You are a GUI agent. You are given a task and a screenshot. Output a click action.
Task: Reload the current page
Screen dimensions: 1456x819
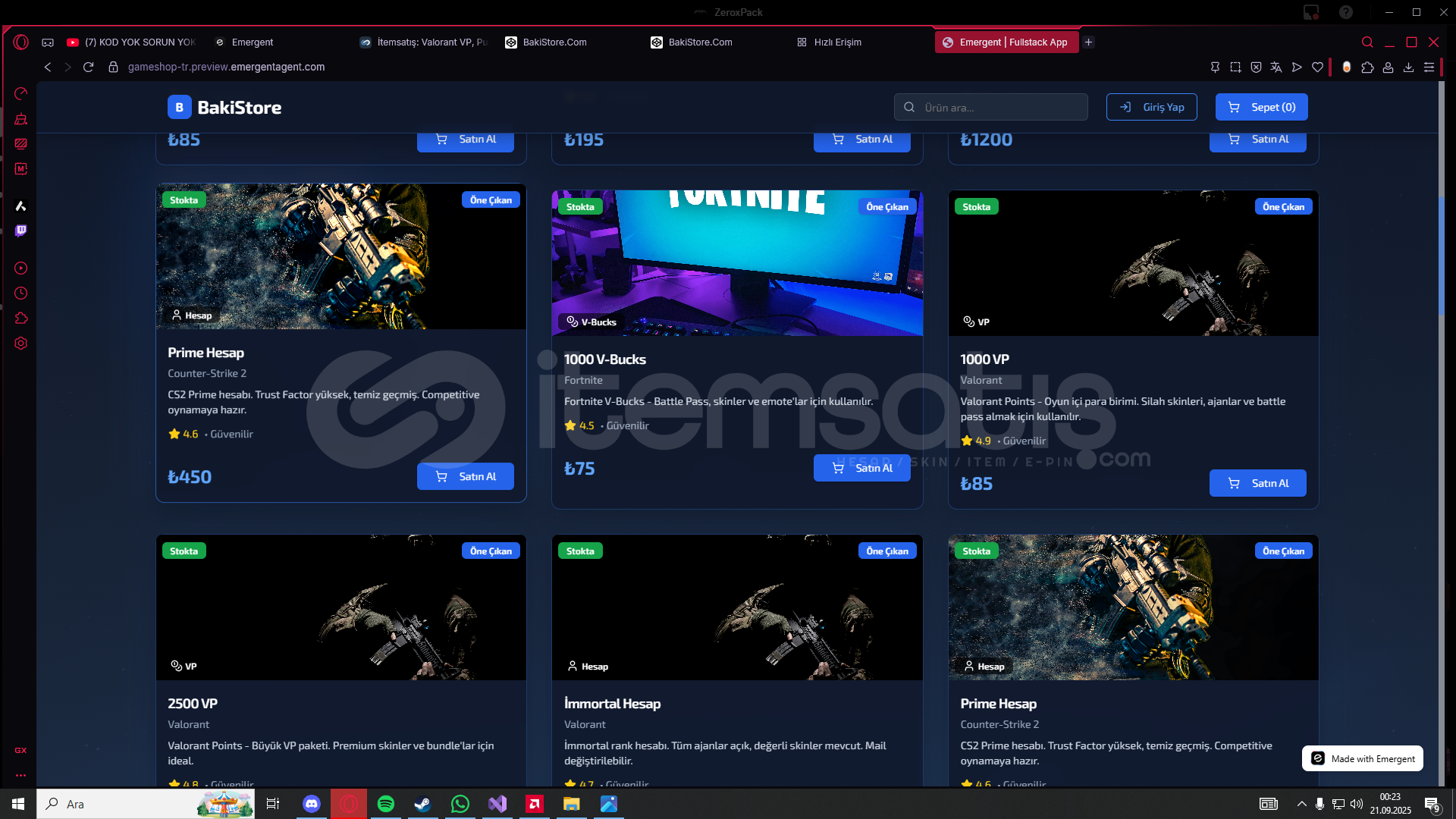88,67
